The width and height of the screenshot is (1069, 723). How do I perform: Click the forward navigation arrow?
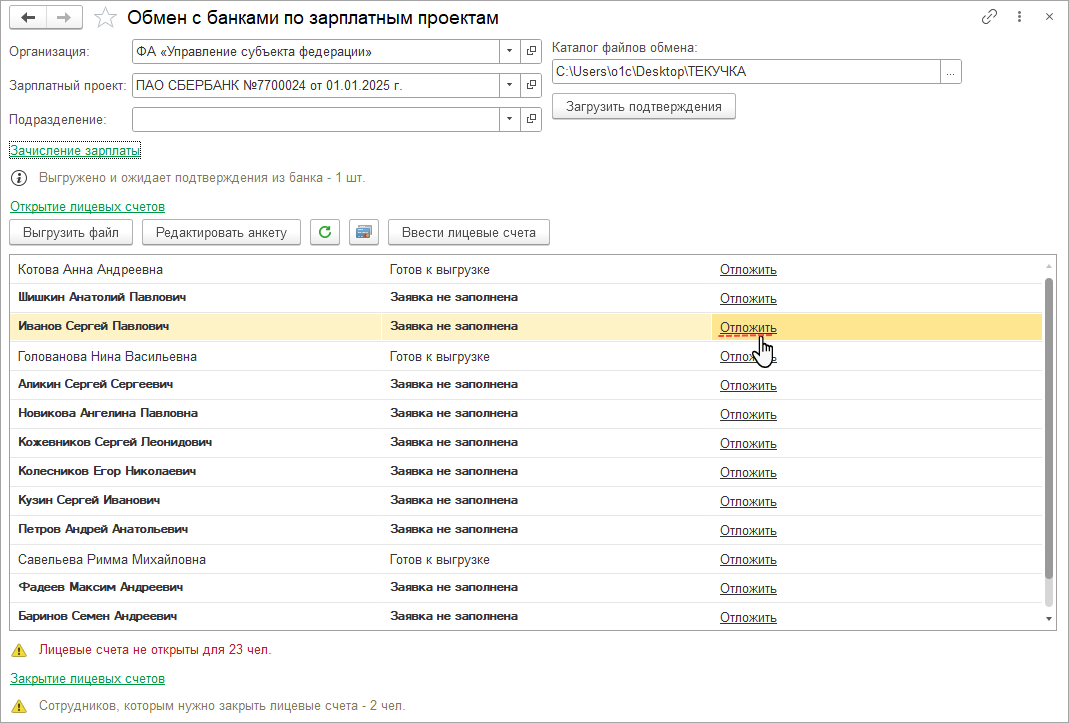pos(63,18)
